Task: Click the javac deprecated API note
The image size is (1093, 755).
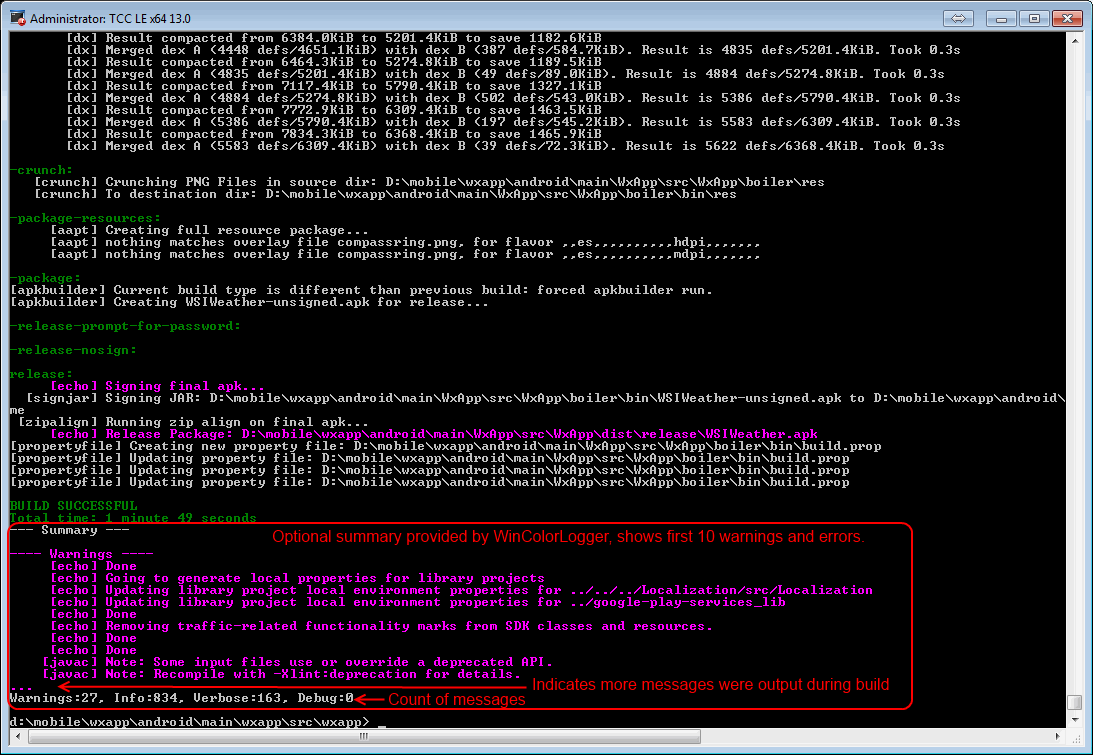Action: [298, 662]
